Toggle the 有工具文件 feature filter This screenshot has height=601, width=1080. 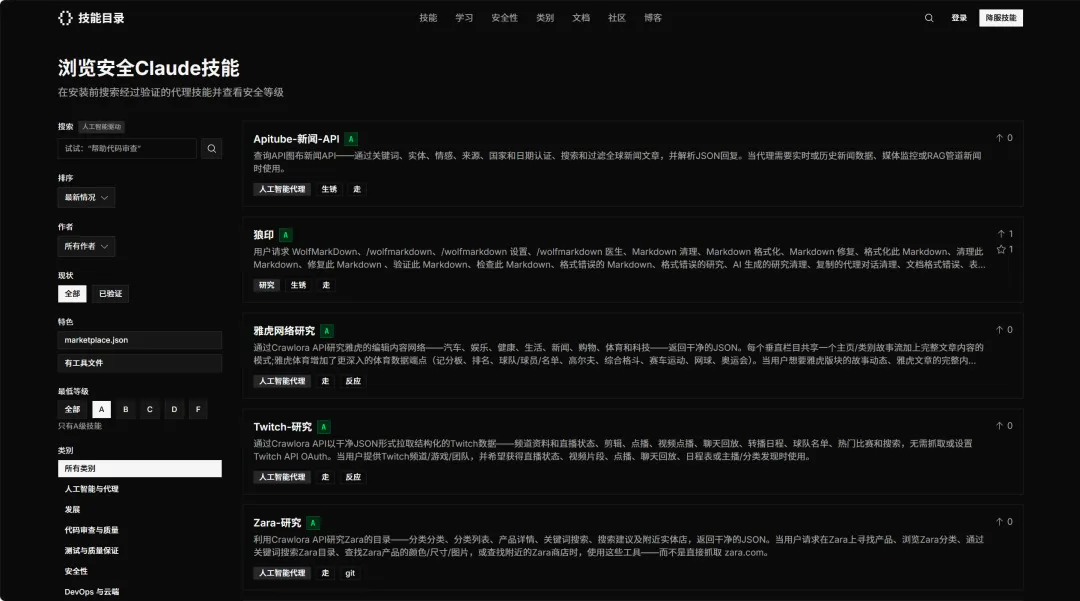(x=140, y=363)
